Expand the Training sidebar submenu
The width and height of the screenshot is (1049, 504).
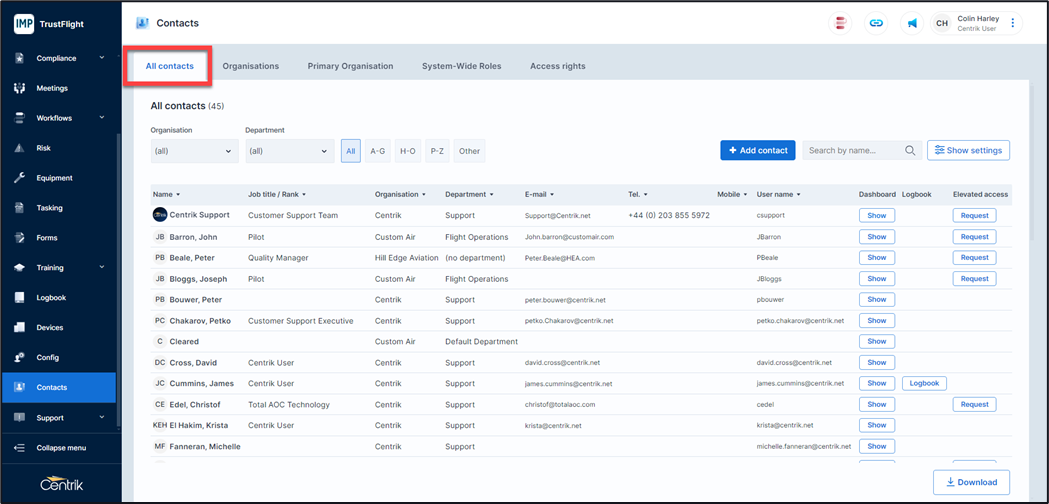click(101, 268)
